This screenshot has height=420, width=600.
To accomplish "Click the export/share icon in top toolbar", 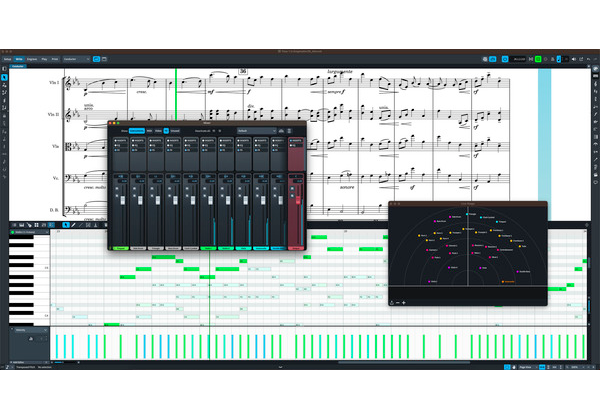I will tap(581, 59).
